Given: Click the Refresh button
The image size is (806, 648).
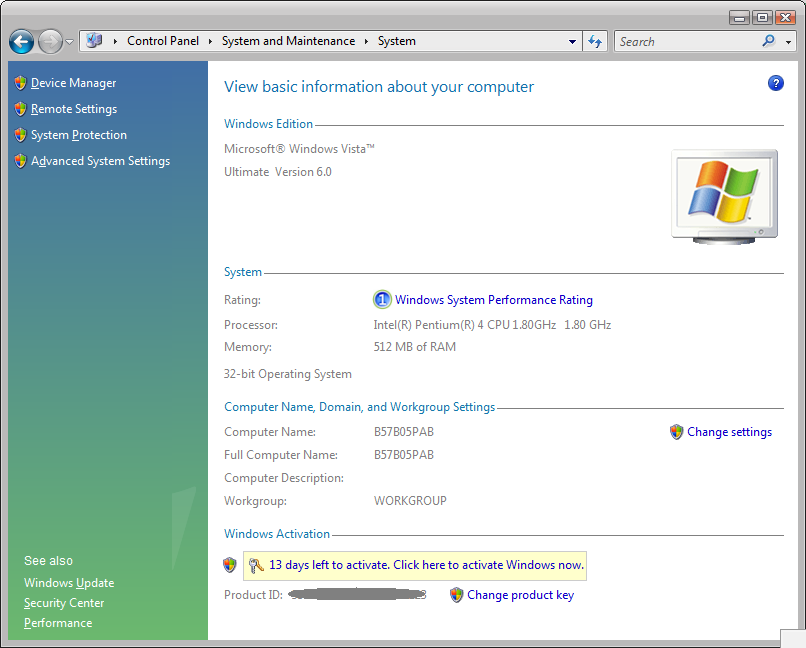Looking at the screenshot, I should point(595,41).
